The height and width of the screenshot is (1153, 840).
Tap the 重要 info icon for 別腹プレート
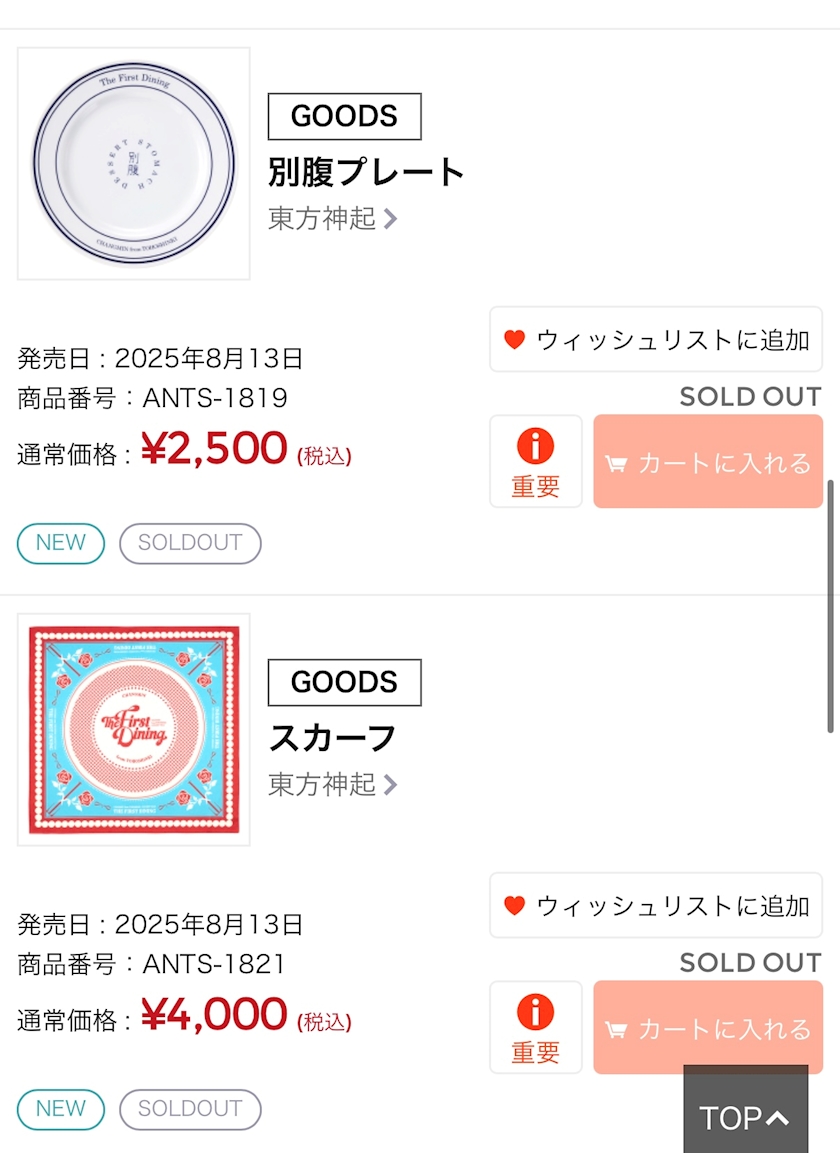[x=535, y=447]
